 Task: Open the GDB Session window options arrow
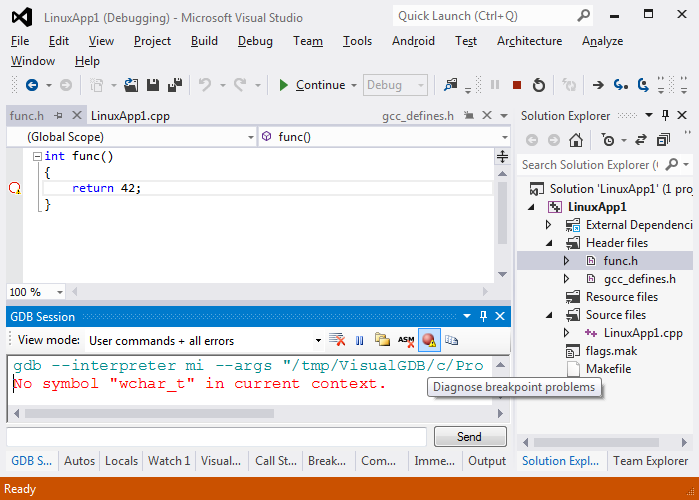(467, 316)
